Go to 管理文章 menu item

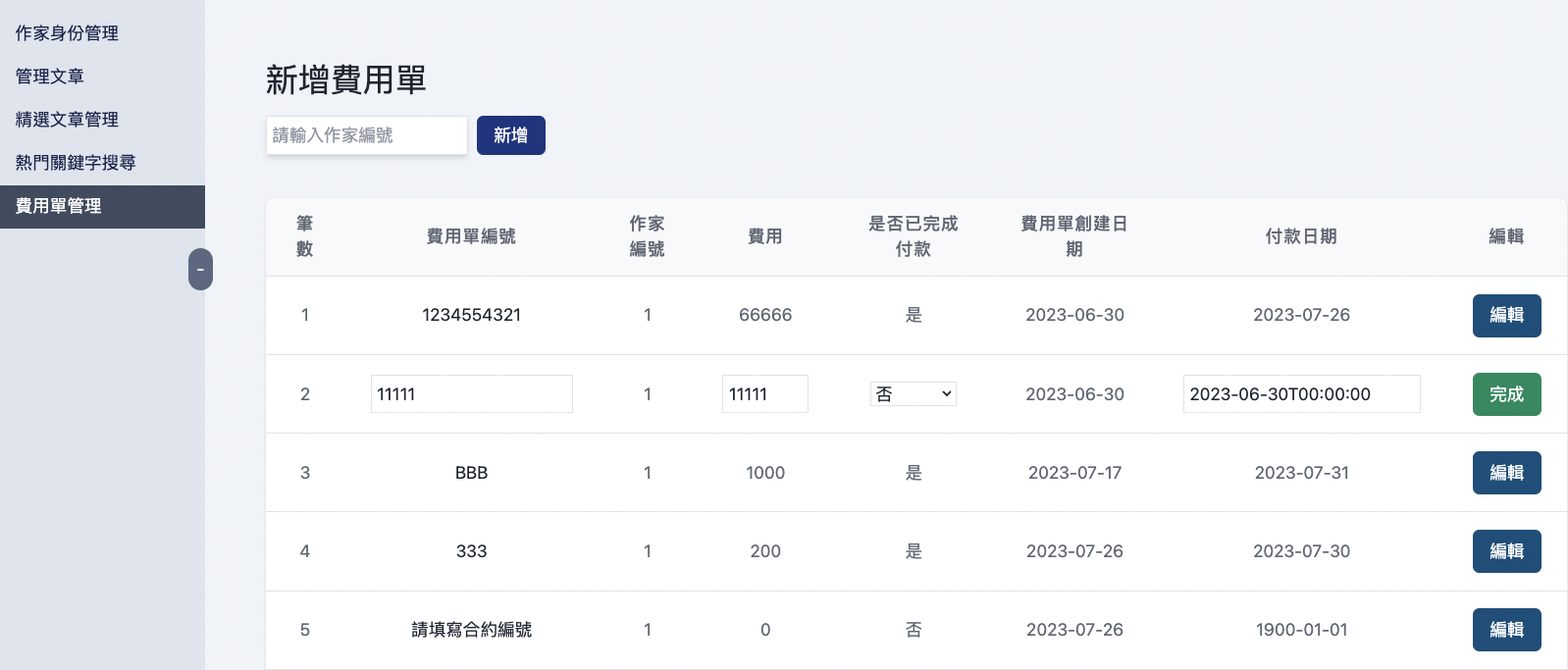tap(50, 77)
